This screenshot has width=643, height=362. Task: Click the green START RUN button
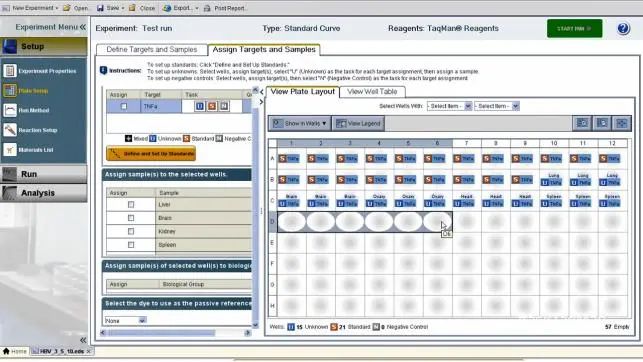coord(575,29)
